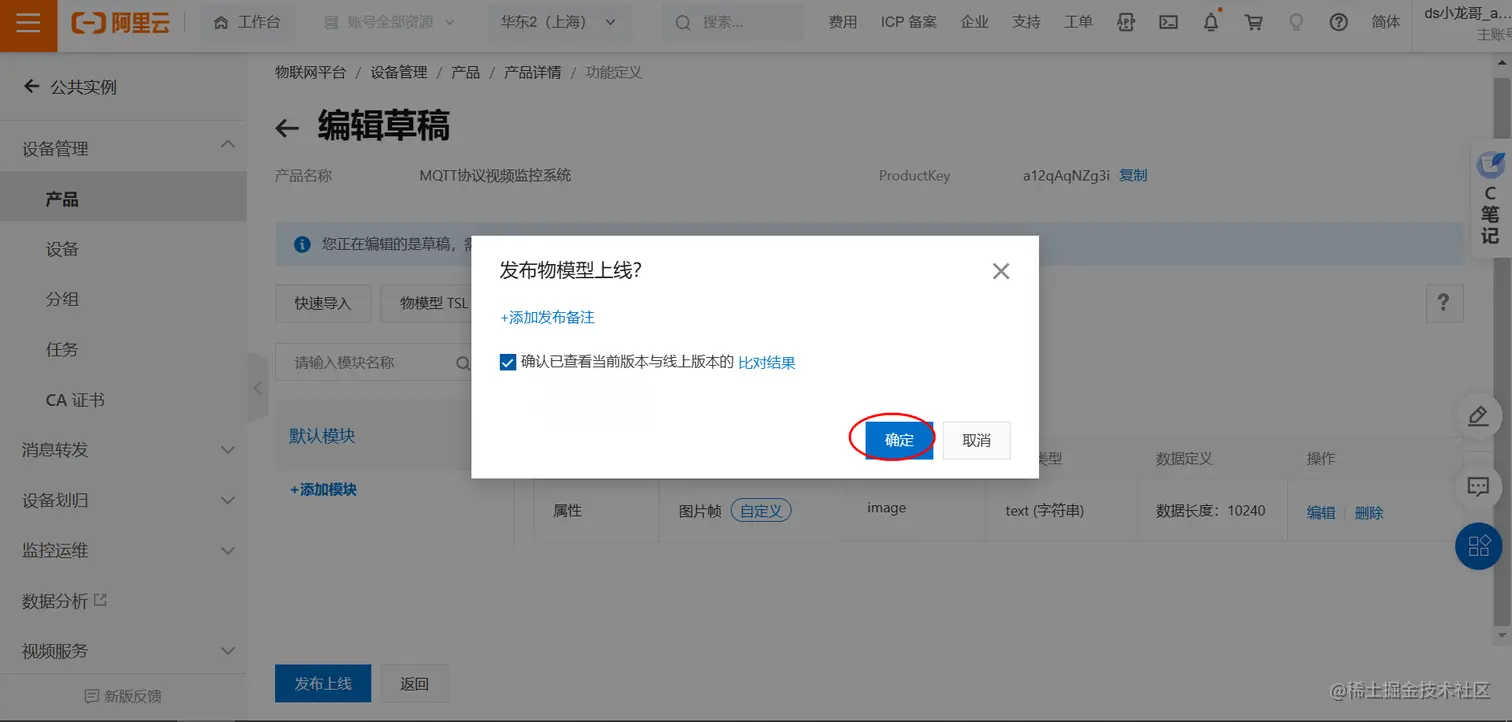Click the ds小龙哥 account name
The width and height of the screenshot is (1512, 722).
pos(1466,13)
